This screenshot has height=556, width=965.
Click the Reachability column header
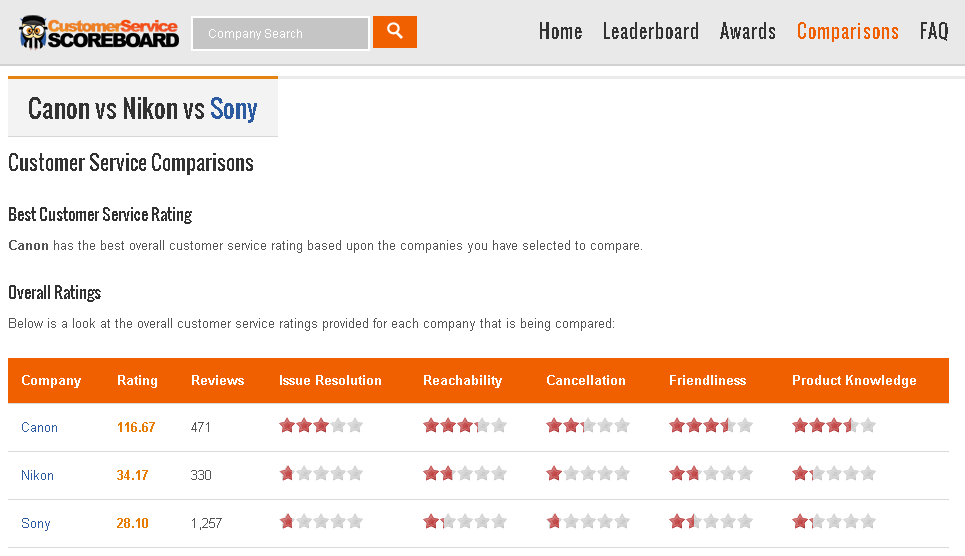(x=462, y=381)
